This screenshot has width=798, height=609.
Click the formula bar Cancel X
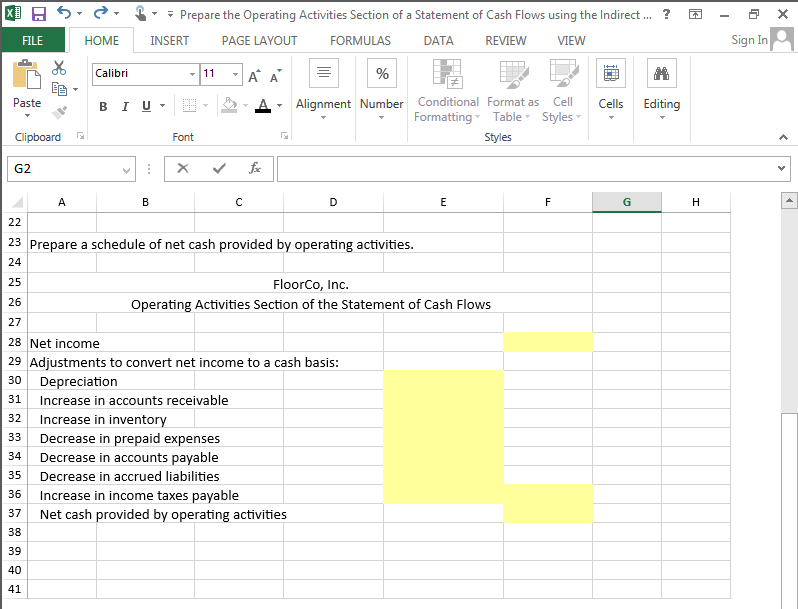[x=183, y=168]
